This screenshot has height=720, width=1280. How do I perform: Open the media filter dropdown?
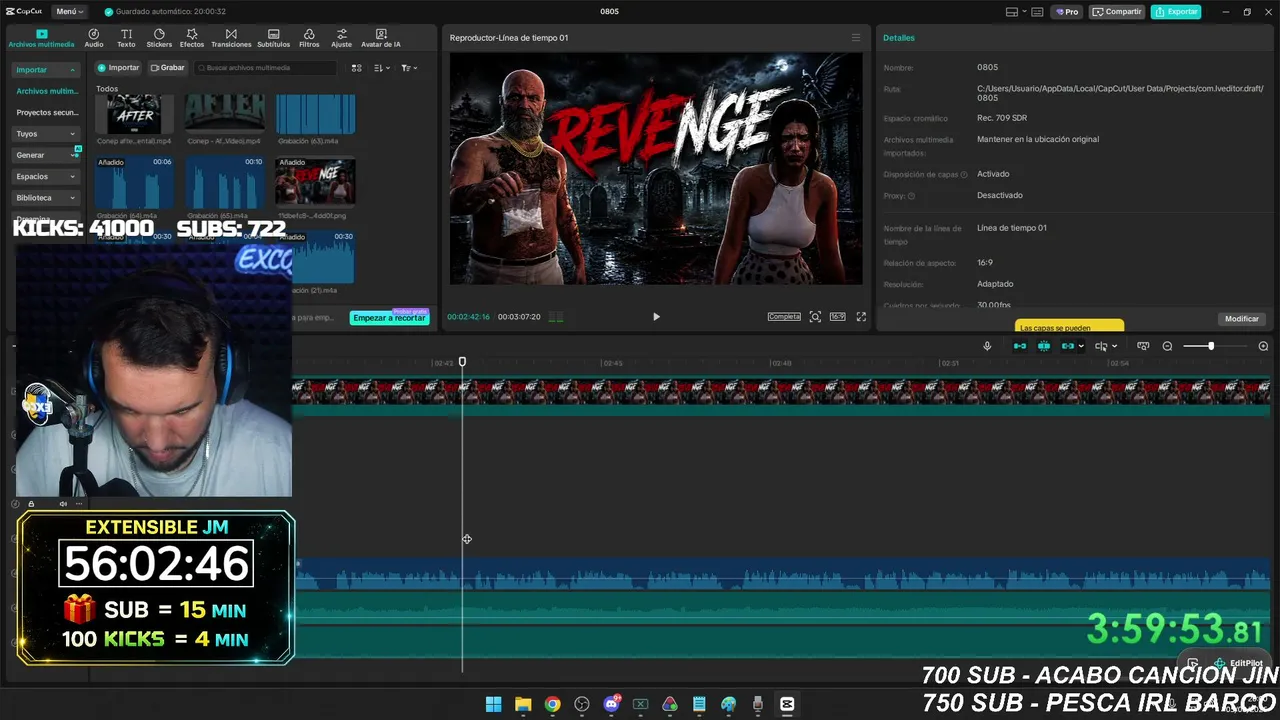[x=409, y=68]
